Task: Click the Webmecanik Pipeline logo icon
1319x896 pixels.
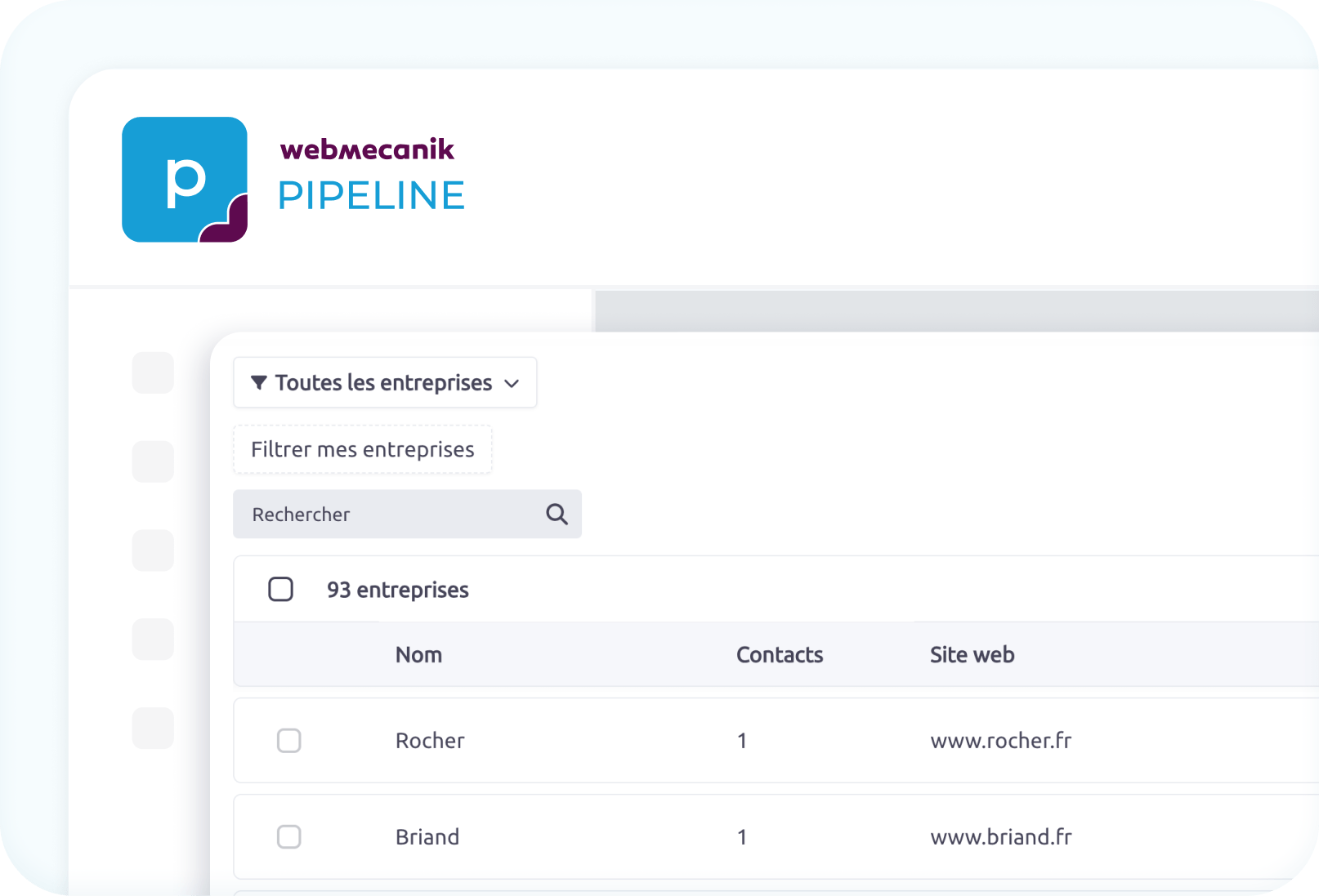Action: coord(185,180)
